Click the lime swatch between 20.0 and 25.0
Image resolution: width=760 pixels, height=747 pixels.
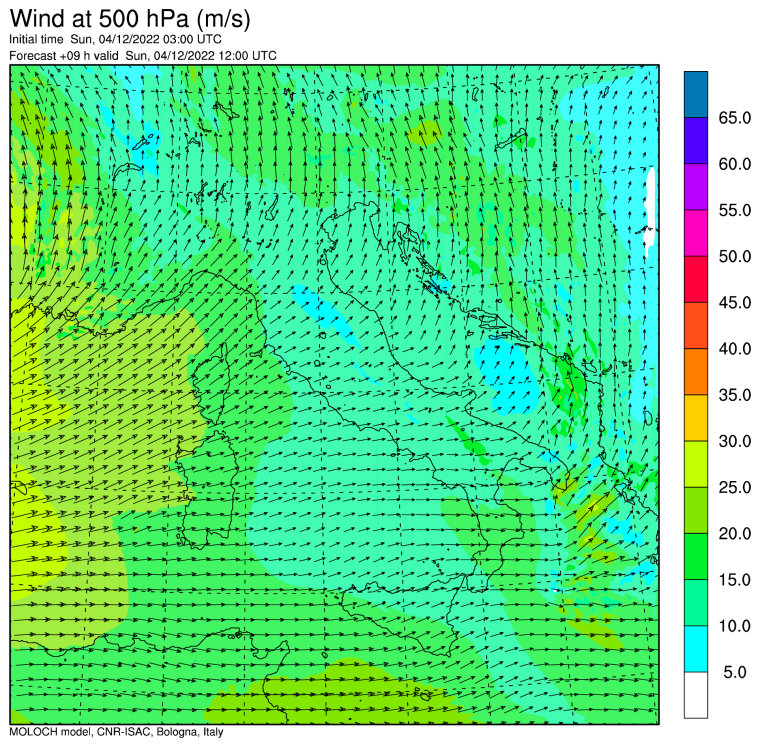(696, 510)
